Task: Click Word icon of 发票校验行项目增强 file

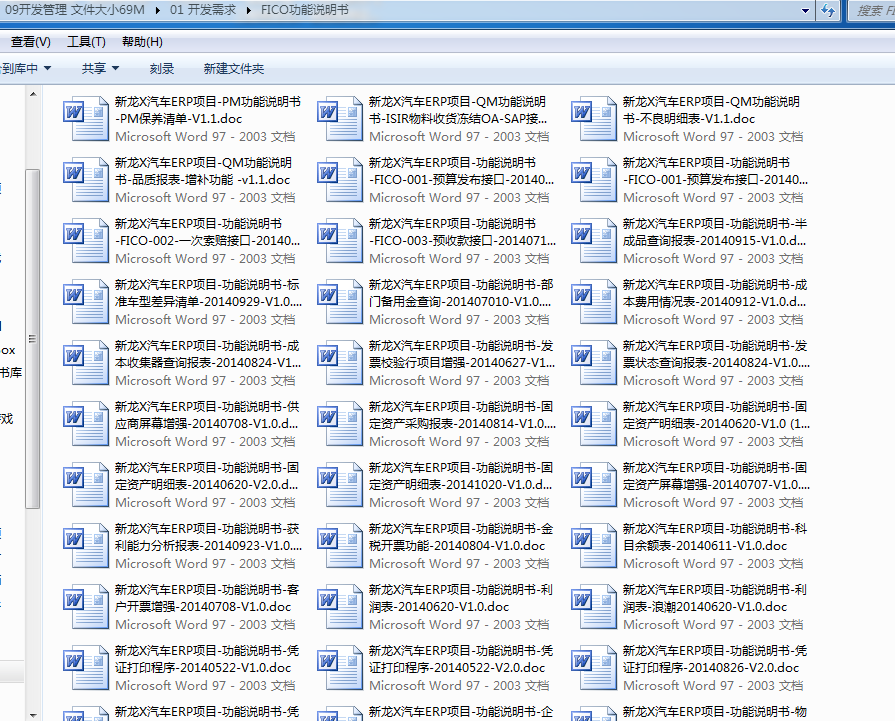Action: [340, 363]
